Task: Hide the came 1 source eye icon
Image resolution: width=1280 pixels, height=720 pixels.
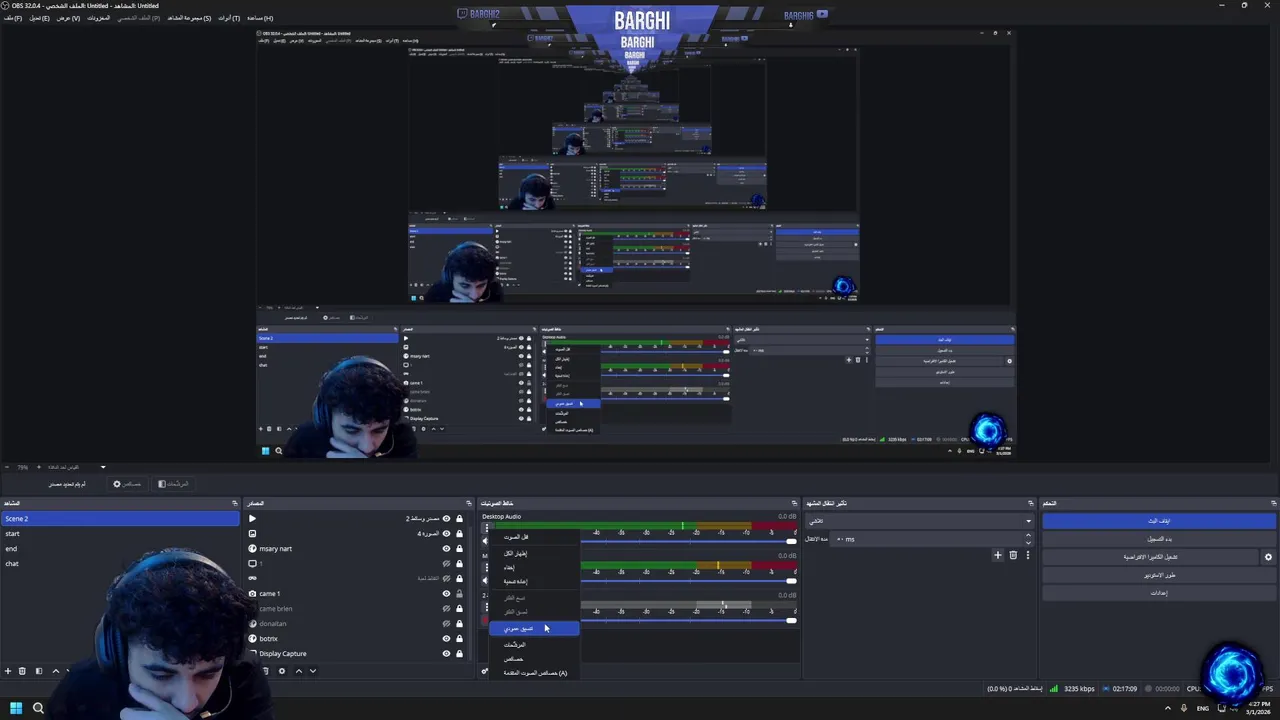Action: click(x=446, y=593)
